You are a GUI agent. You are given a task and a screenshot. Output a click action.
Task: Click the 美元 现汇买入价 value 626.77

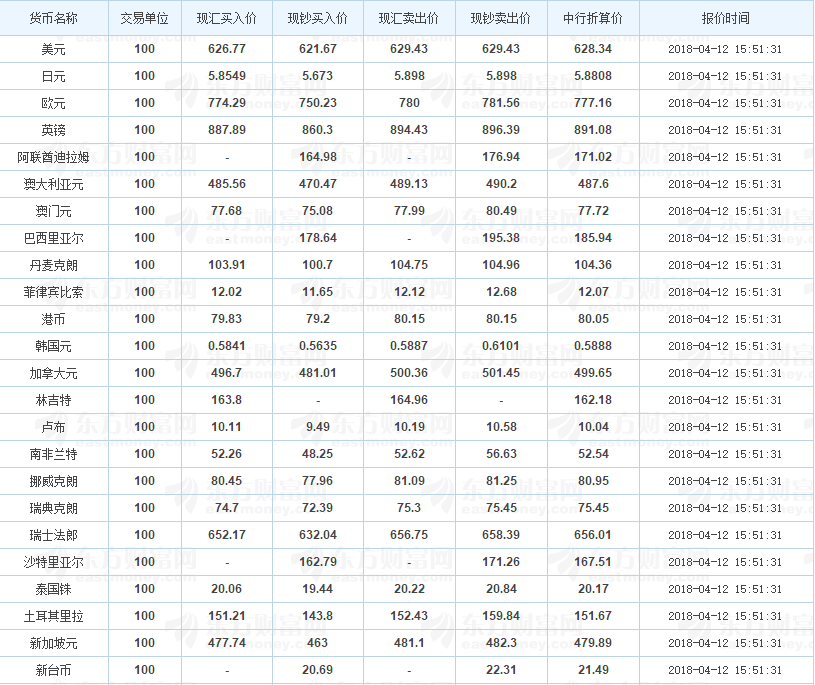pos(227,49)
